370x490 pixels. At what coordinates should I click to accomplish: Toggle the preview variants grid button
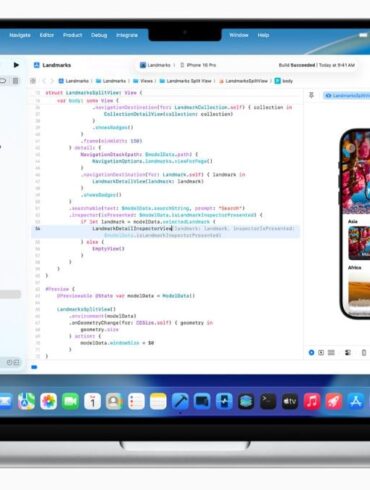coord(331,352)
